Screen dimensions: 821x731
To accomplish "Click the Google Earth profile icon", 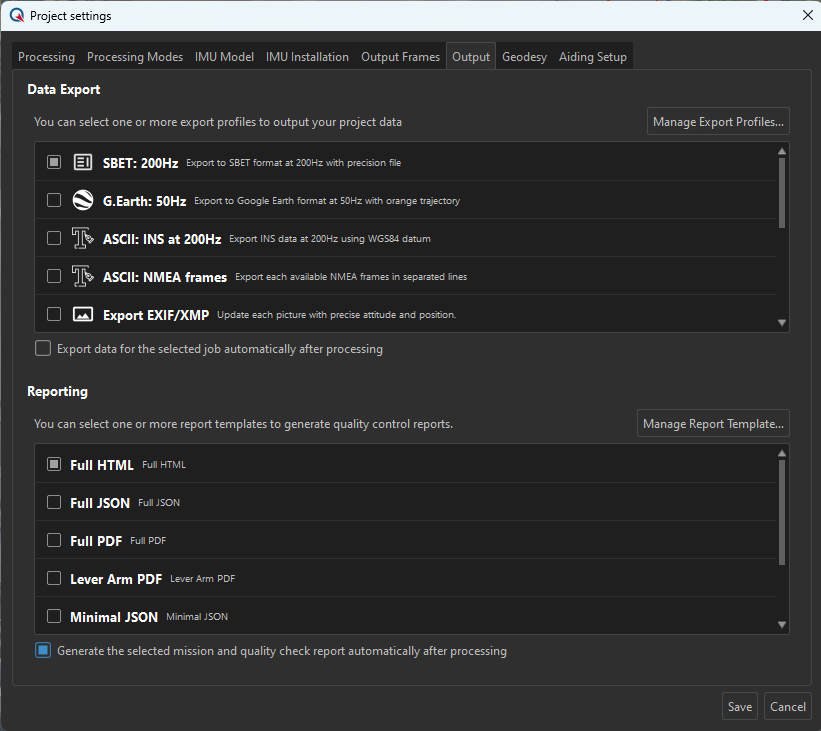I will click(x=83, y=200).
